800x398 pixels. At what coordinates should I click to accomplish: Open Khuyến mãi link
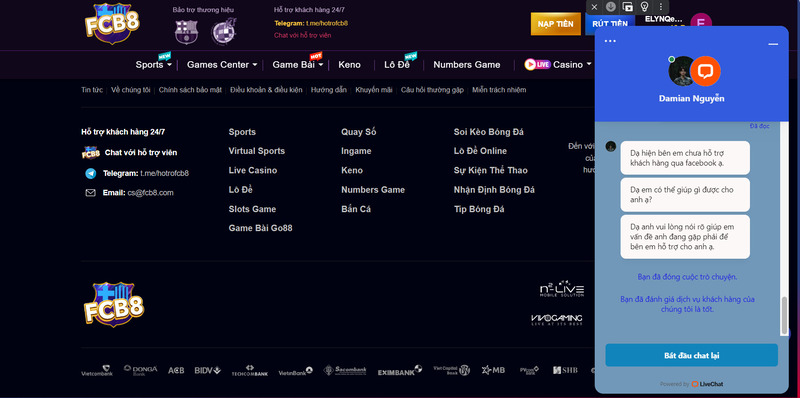(x=374, y=90)
